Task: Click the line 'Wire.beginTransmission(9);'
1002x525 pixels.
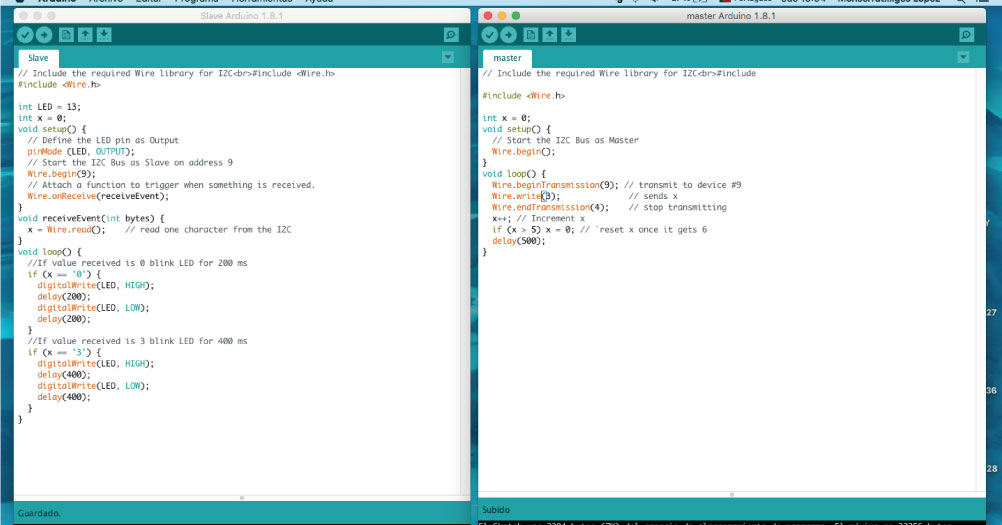Action: pos(555,185)
